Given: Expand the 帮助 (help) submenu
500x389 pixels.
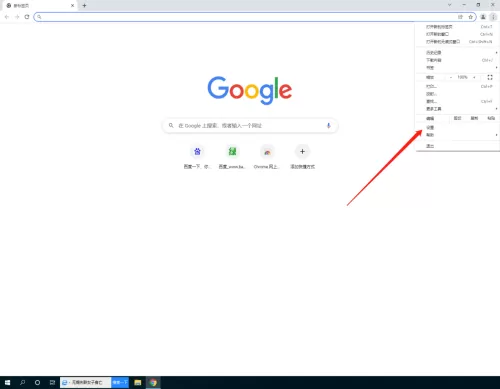Looking at the screenshot, I should click(458, 135).
